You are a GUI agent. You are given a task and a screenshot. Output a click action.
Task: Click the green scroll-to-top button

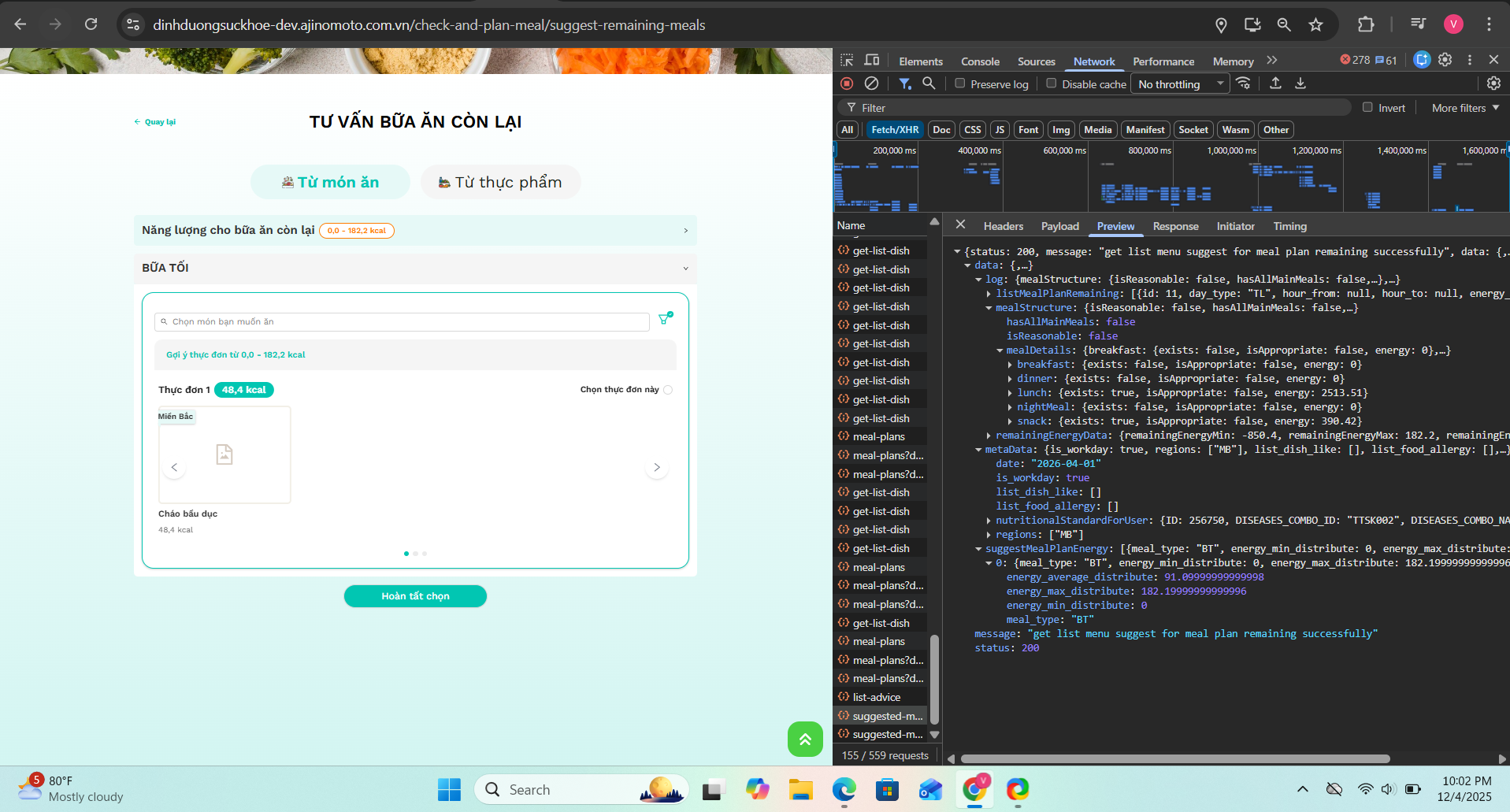pyautogui.click(x=805, y=739)
